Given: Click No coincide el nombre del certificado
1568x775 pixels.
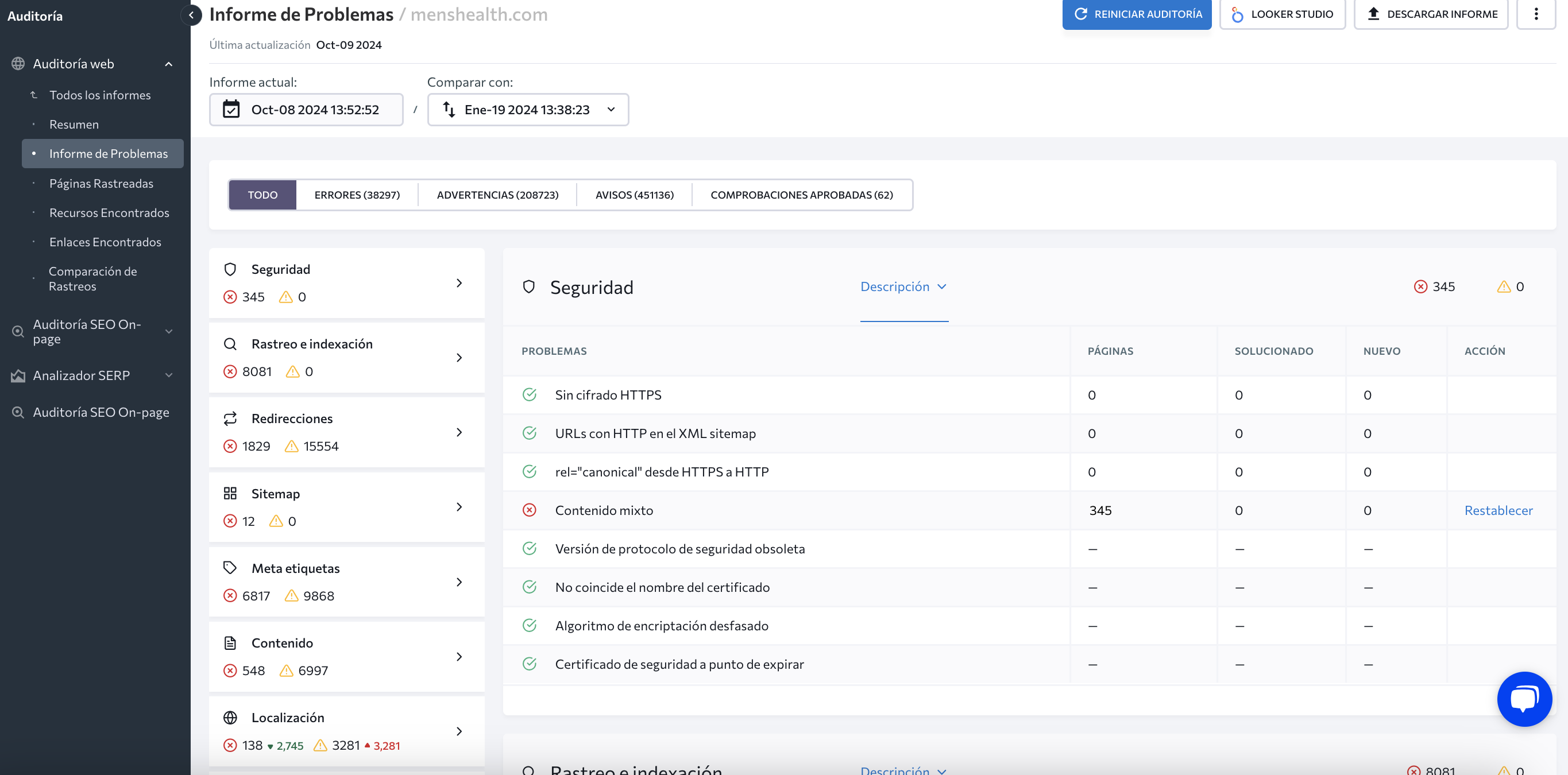Looking at the screenshot, I should coord(662,587).
